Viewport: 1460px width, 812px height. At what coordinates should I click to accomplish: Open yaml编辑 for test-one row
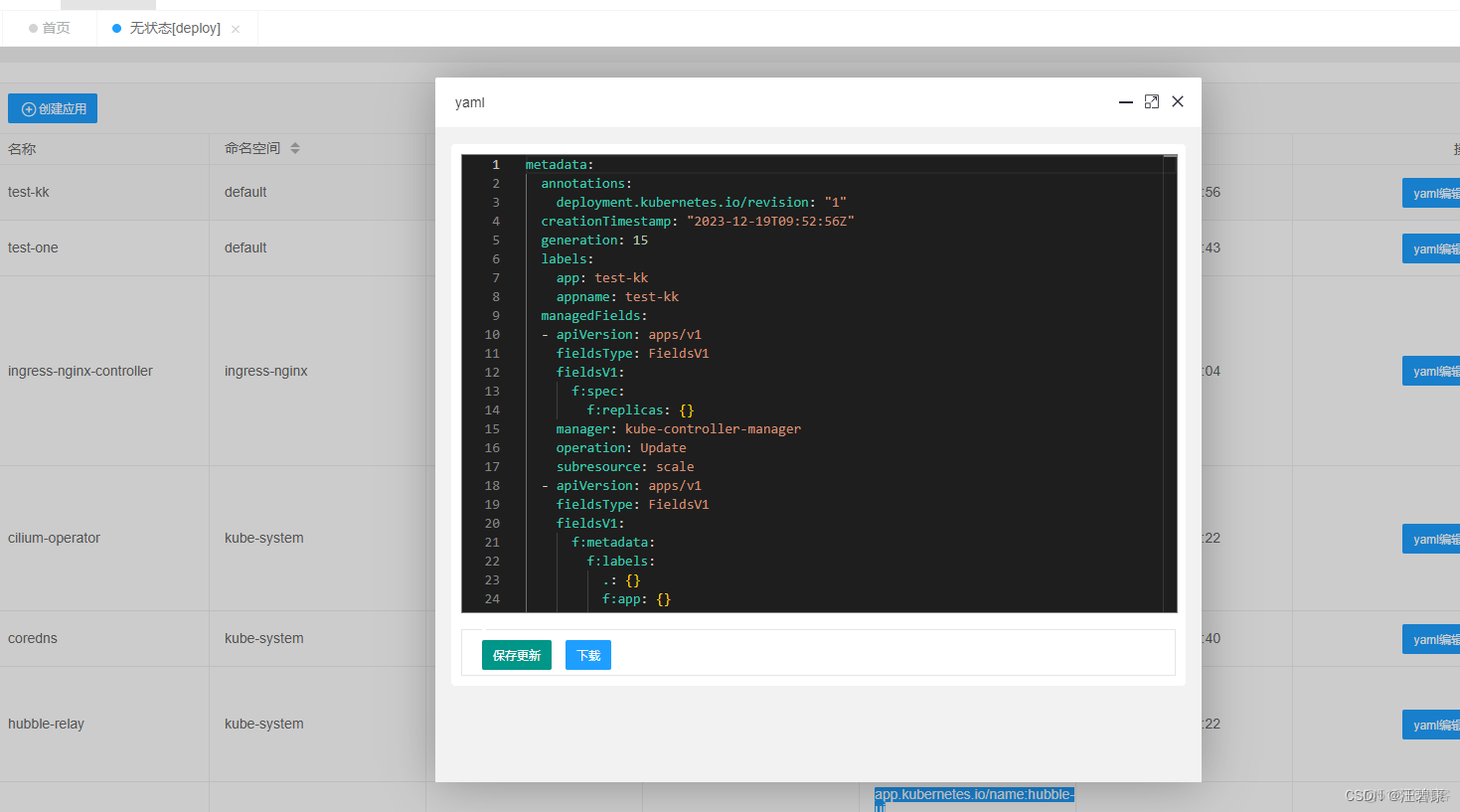(x=1431, y=248)
